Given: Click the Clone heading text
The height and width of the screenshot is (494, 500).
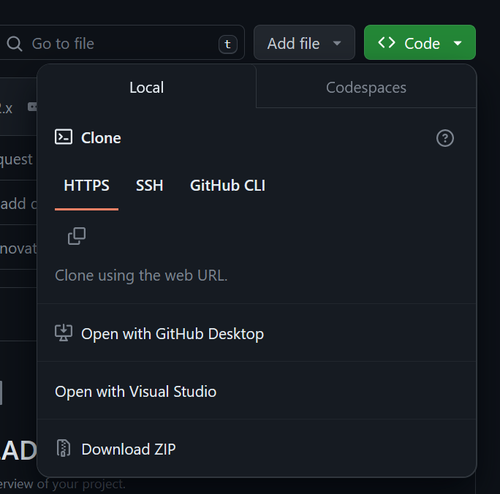Looking at the screenshot, I should pos(101,138).
